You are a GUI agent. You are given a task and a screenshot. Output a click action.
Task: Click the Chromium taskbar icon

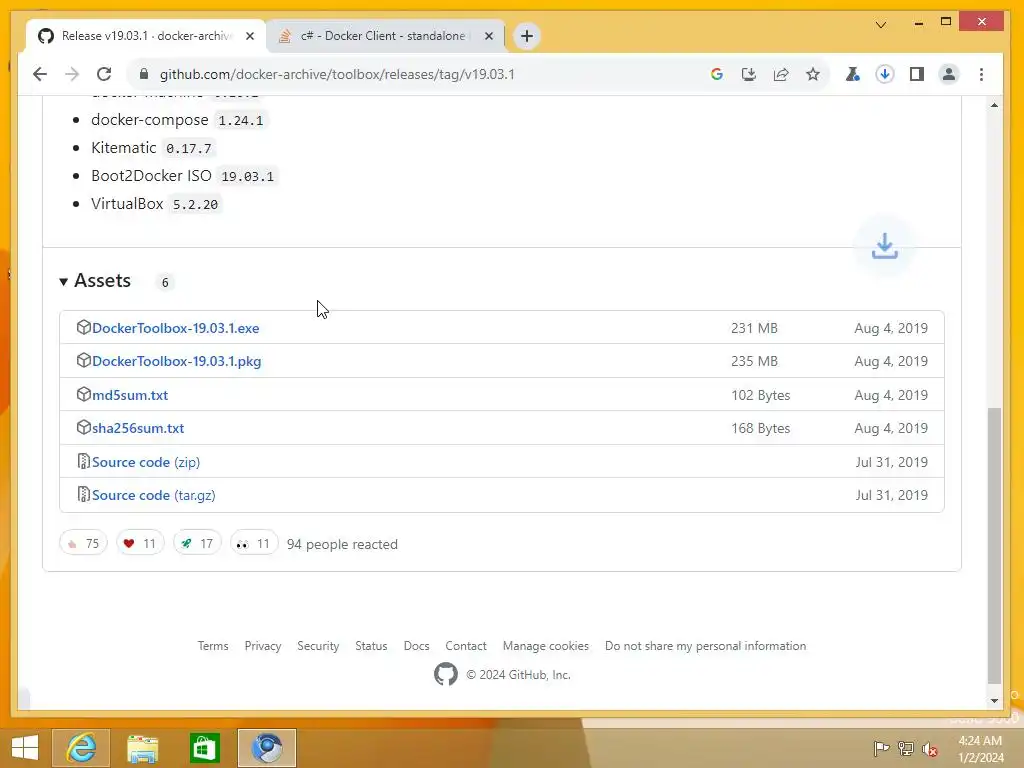pos(266,748)
